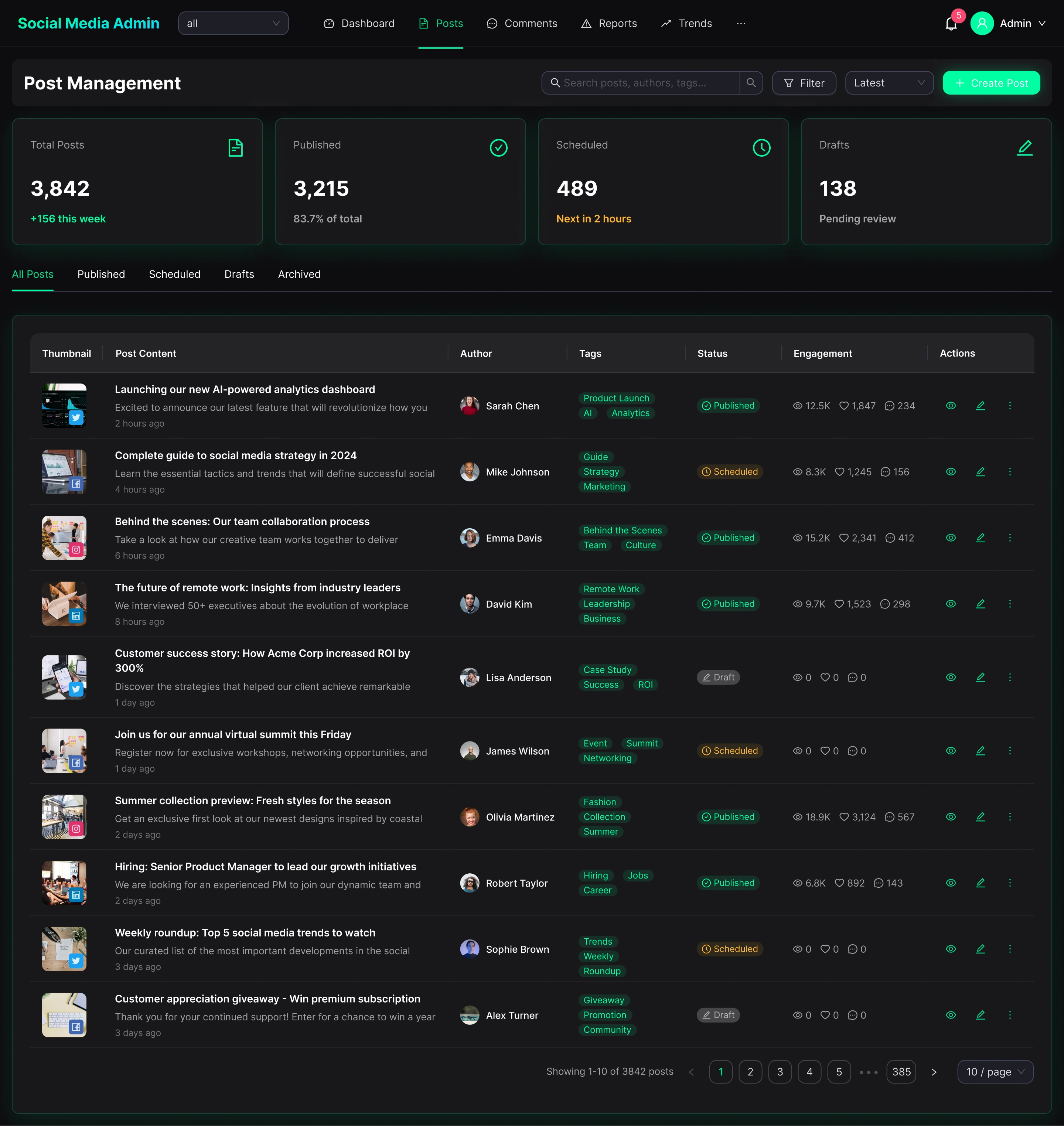Click the search magnifier button
The width and height of the screenshot is (1064, 1126).
(751, 83)
